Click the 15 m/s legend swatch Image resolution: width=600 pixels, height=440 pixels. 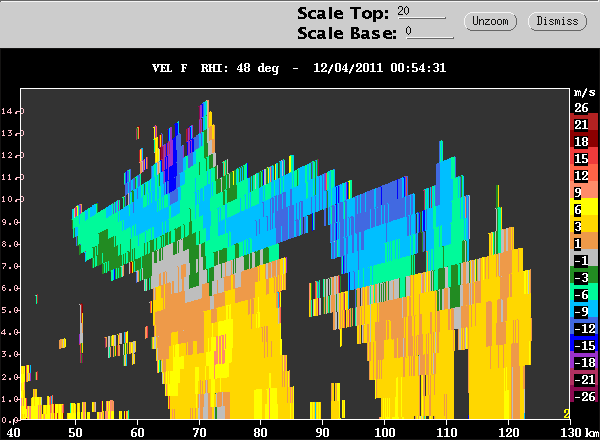580,158
